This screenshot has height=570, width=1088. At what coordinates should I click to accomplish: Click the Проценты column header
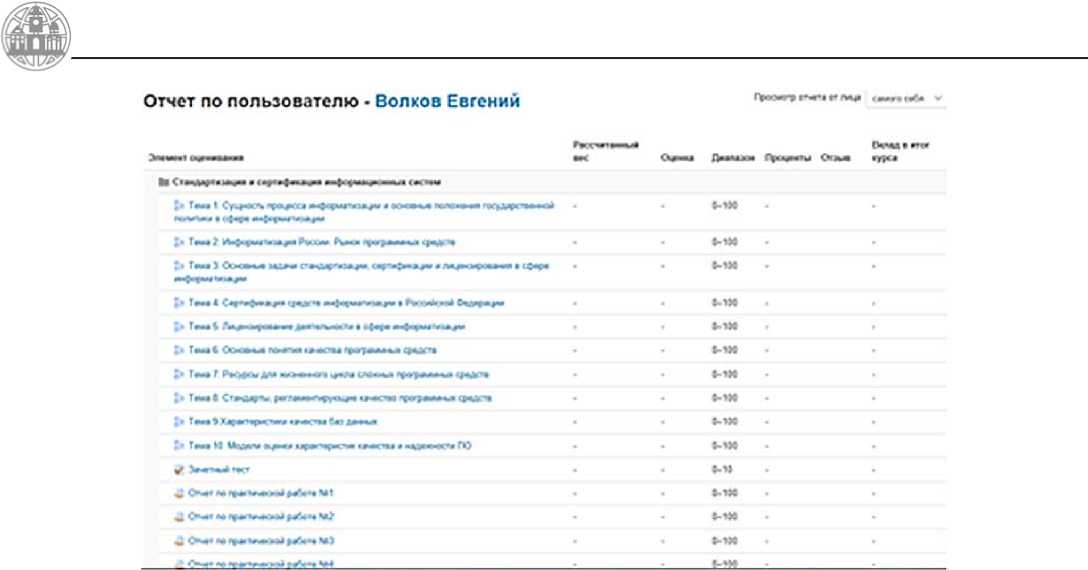pos(788,158)
